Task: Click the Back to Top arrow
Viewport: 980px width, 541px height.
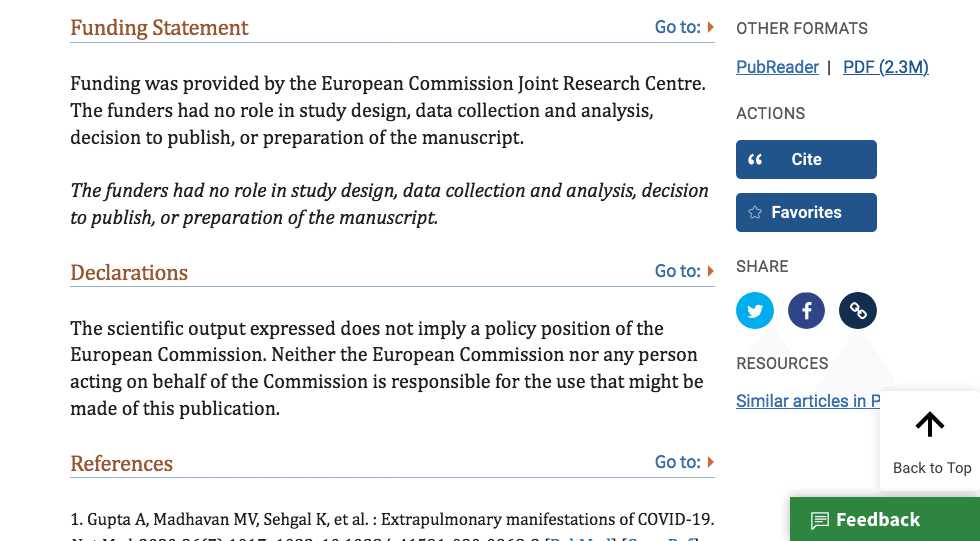Action: (x=930, y=425)
